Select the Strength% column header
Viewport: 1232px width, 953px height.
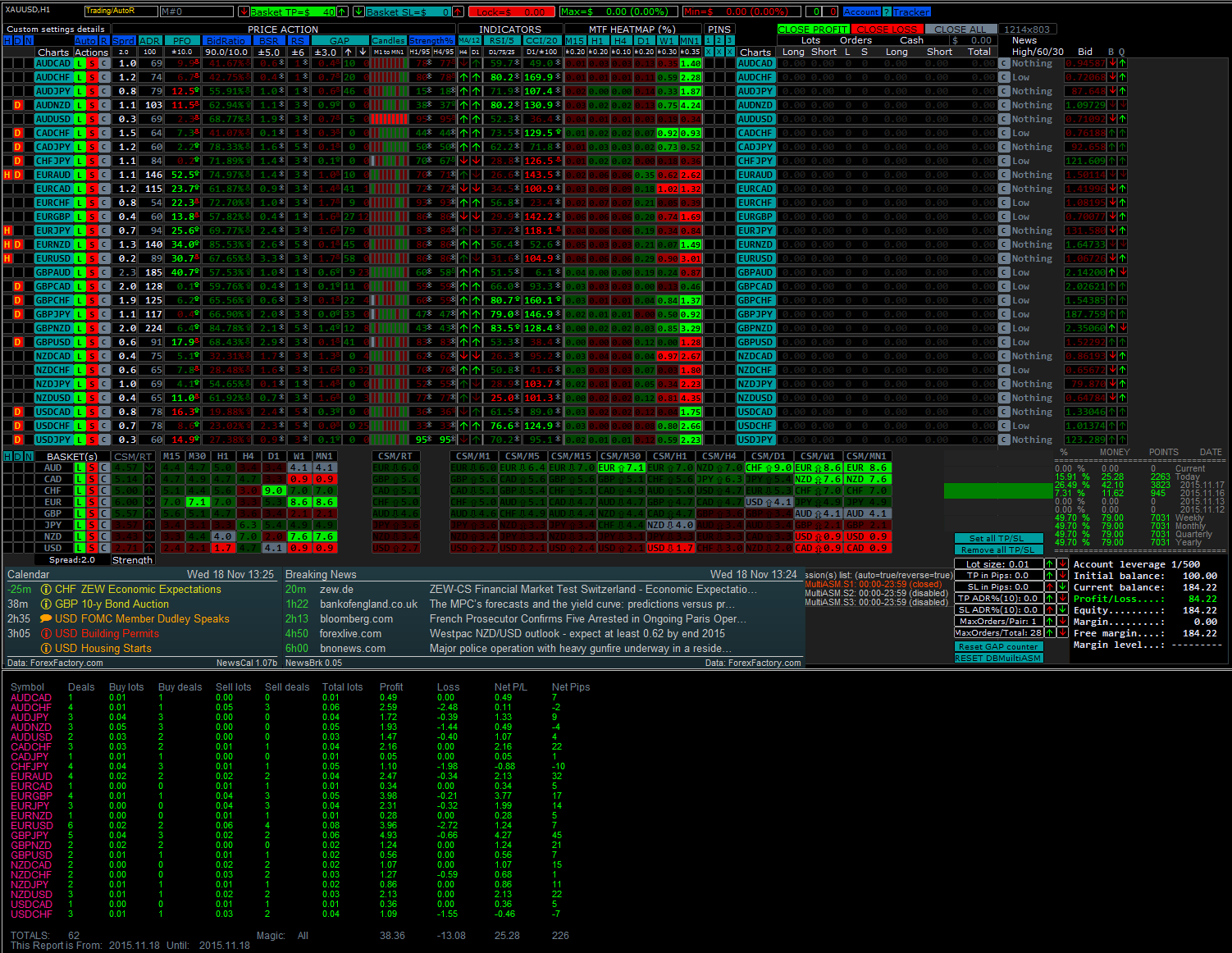coord(431,41)
